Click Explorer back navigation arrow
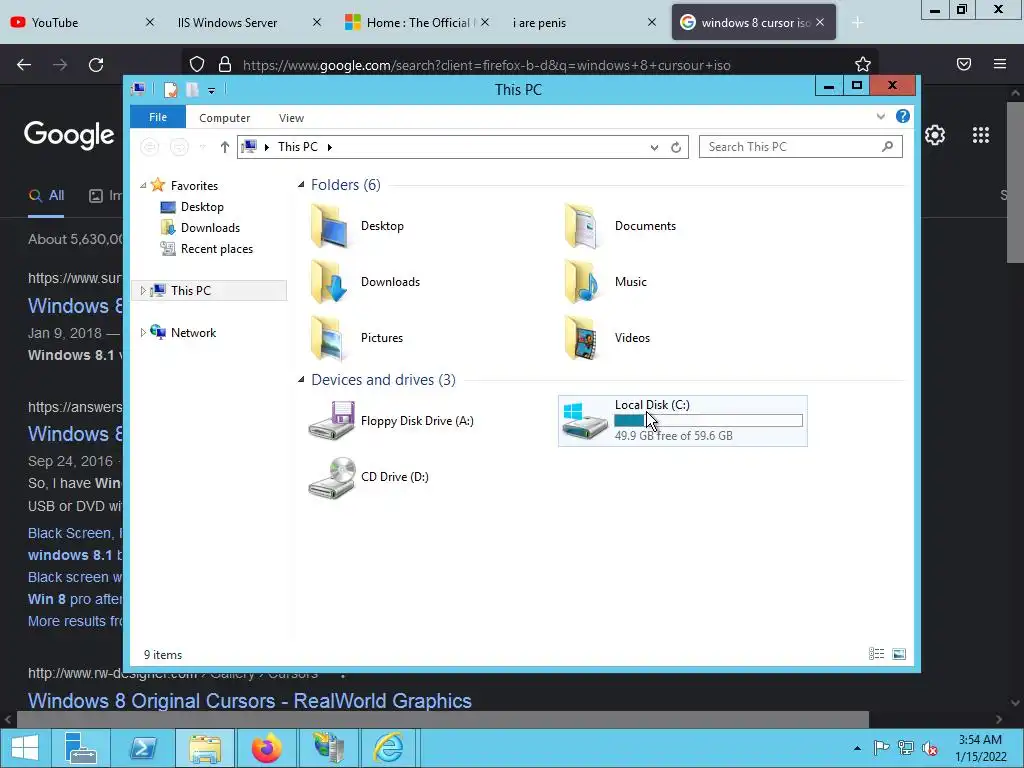The image size is (1024, 768). (150, 147)
